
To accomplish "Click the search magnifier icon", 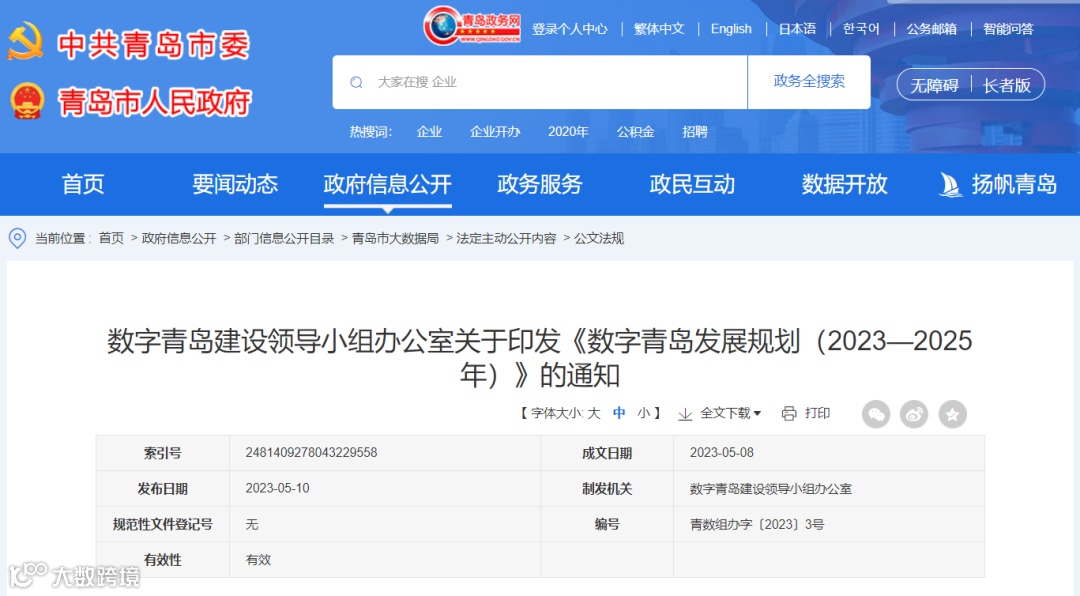I will [x=356, y=83].
